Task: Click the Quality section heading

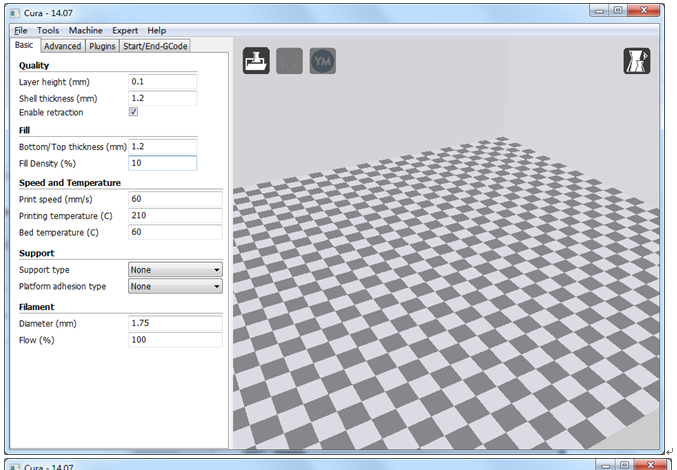Action: (34, 66)
